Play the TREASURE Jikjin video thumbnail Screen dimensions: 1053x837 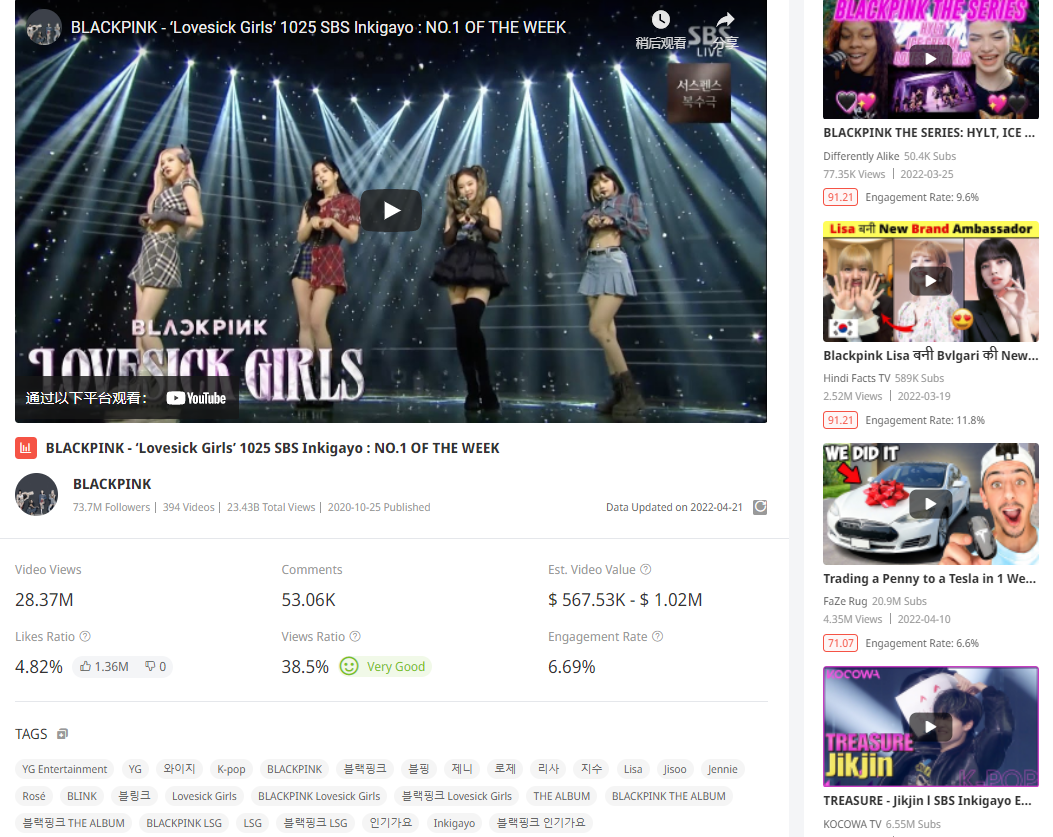click(x=930, y=727)
